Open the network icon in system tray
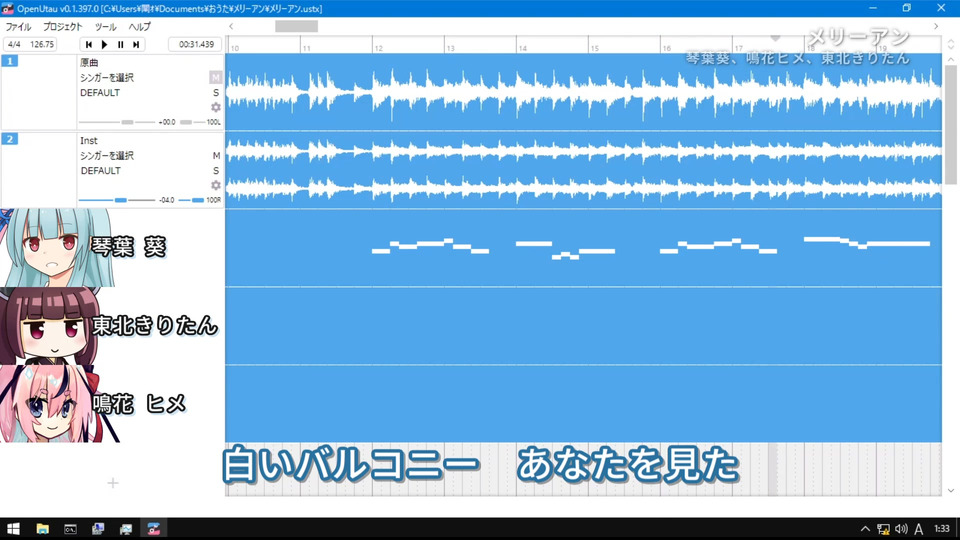This screenshot has width=960, height=540. tap(883, 529)
